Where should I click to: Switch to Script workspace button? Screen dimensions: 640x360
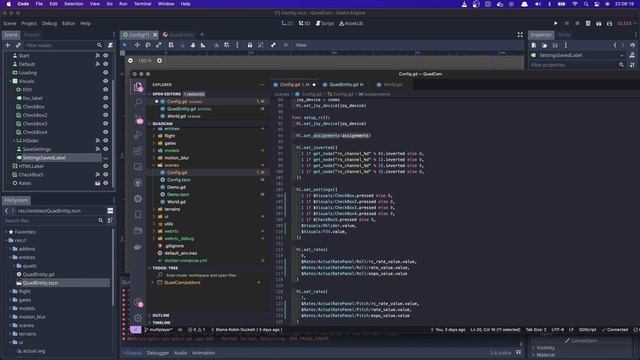point(325,24)
